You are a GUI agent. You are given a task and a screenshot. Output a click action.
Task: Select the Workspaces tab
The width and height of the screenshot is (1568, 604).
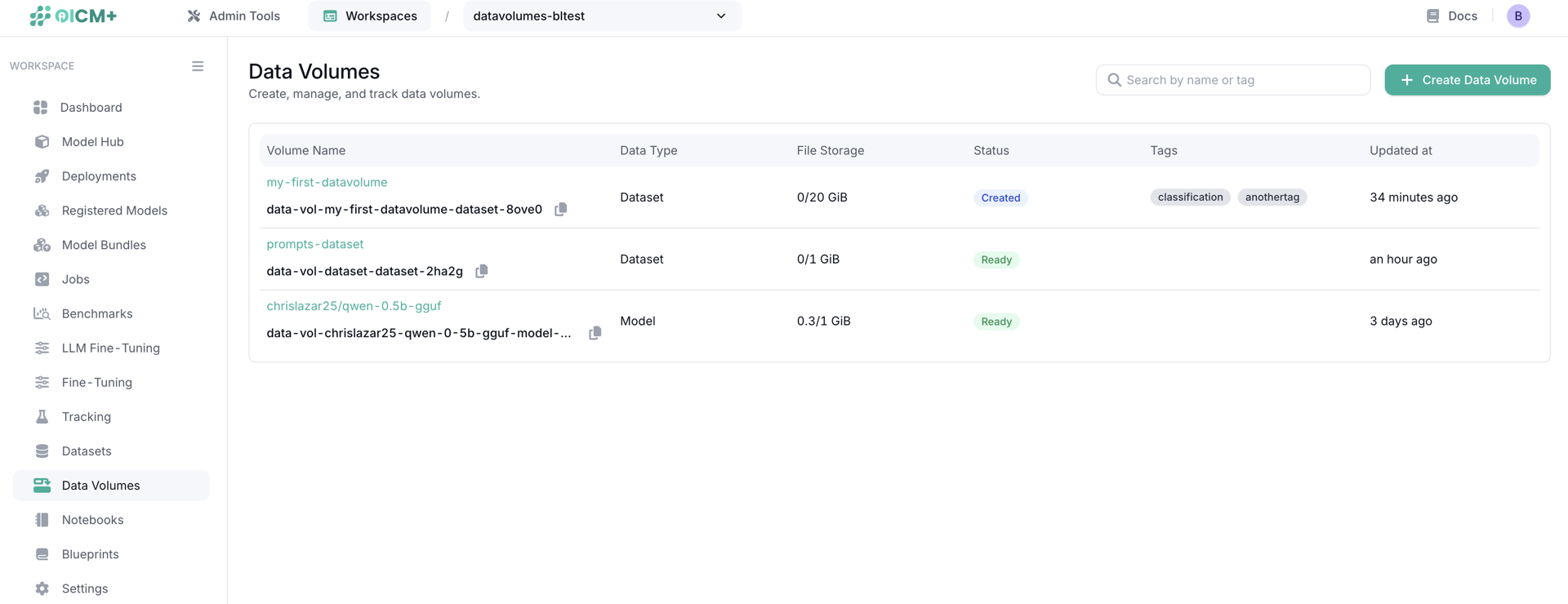coord(370,16)
